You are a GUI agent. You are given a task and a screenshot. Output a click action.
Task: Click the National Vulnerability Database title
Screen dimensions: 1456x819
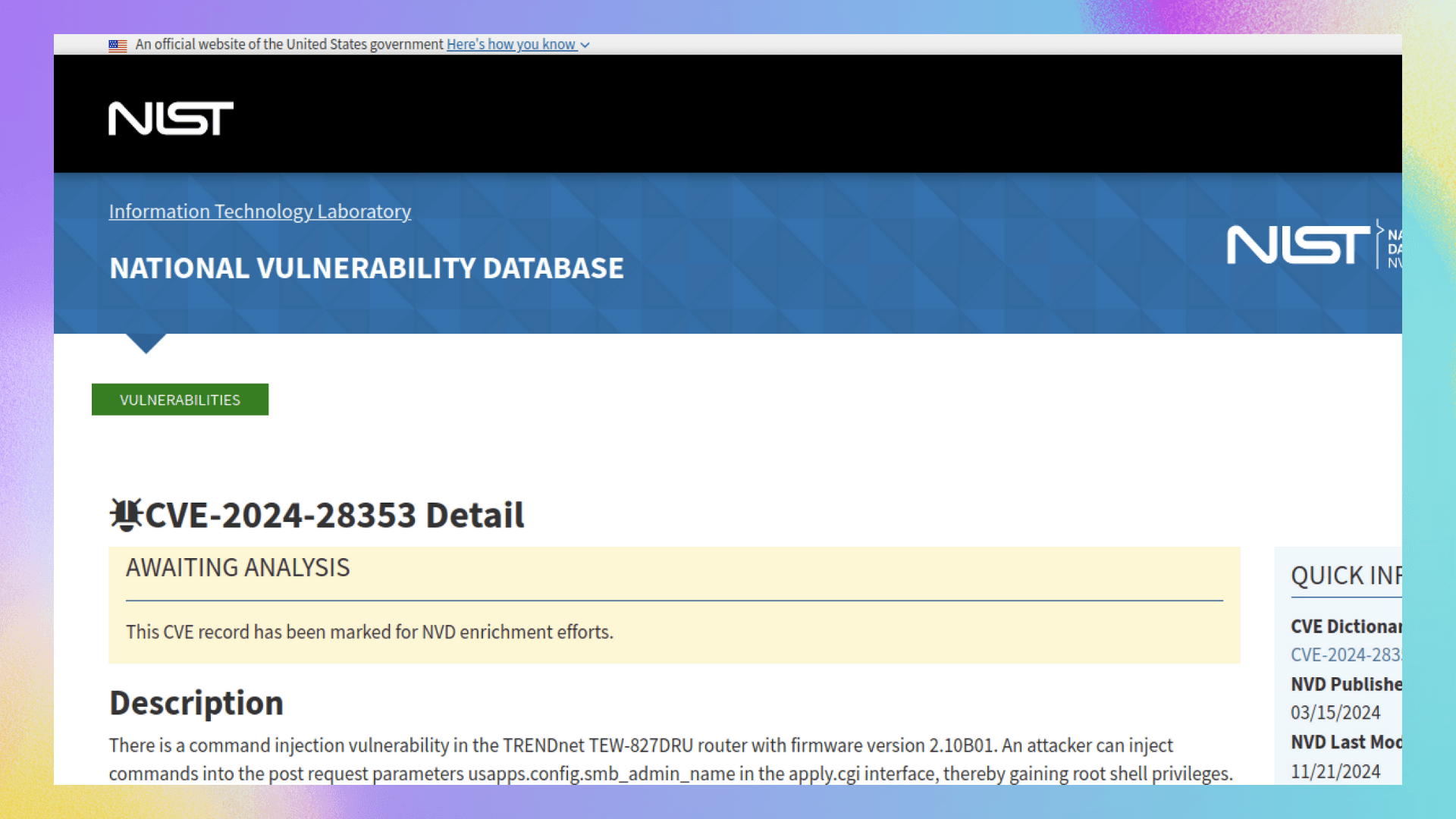point(366,268)
